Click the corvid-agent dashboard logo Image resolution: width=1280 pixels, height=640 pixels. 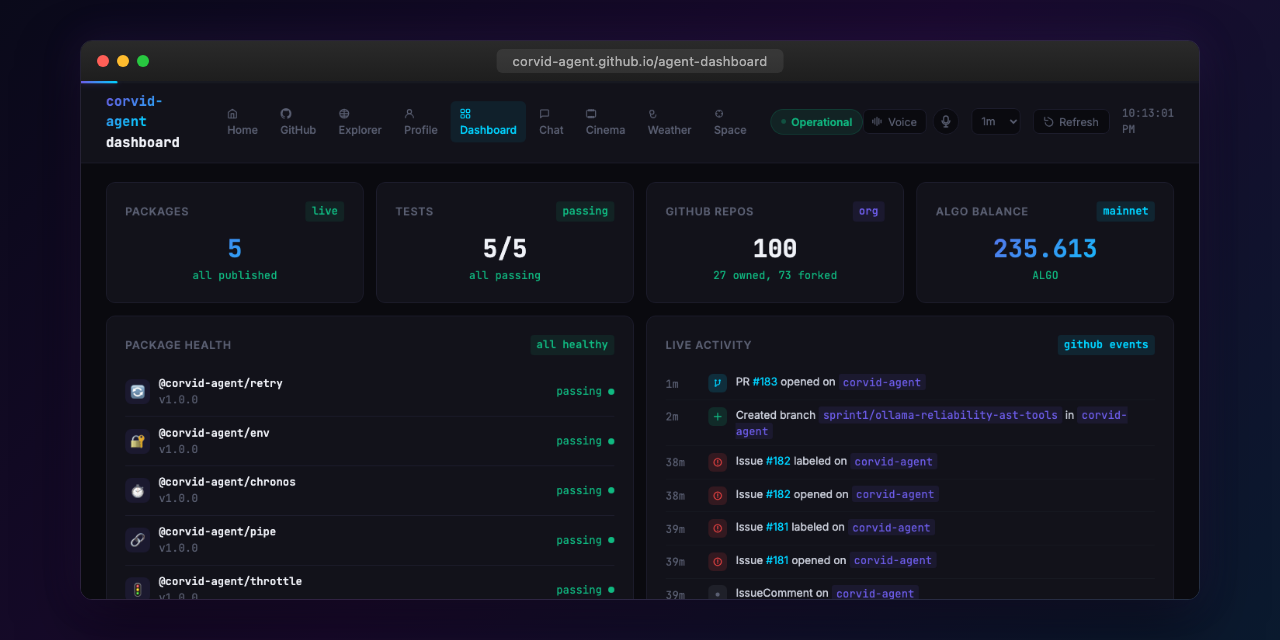pos(143,122)
